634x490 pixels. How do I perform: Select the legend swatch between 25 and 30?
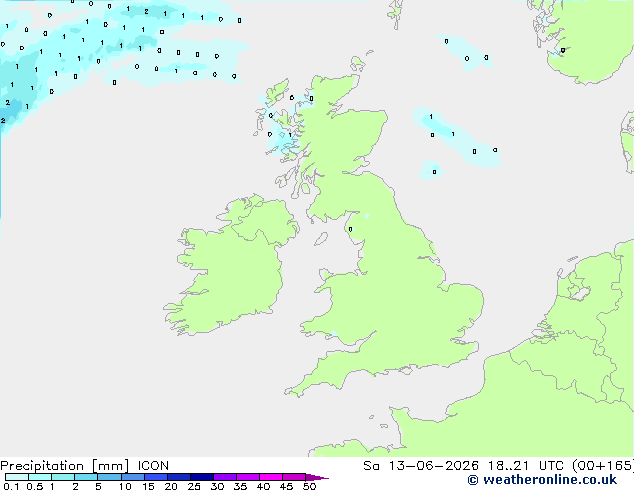click(202, 477)
